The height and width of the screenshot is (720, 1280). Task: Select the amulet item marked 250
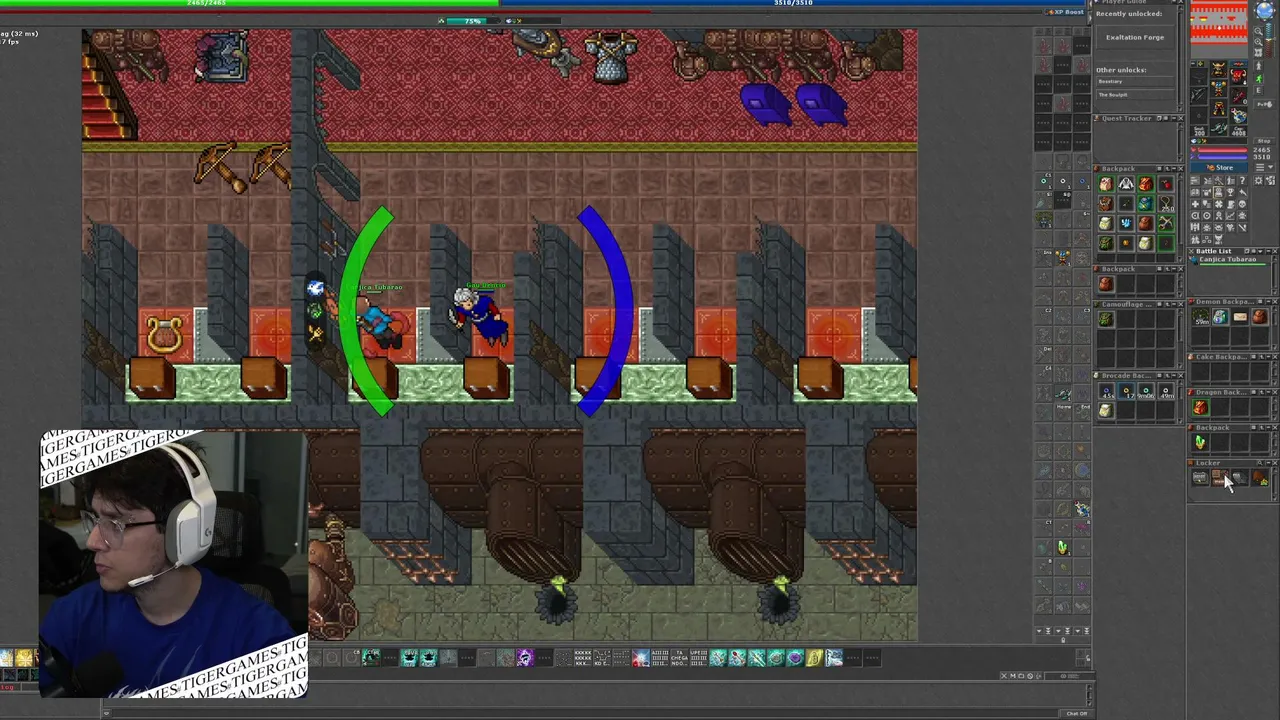point(1165,204)
